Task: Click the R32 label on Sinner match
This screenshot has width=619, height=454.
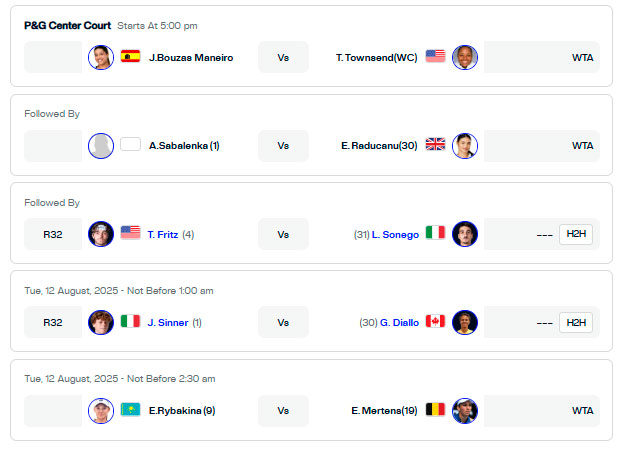Action: pos(53,323)
